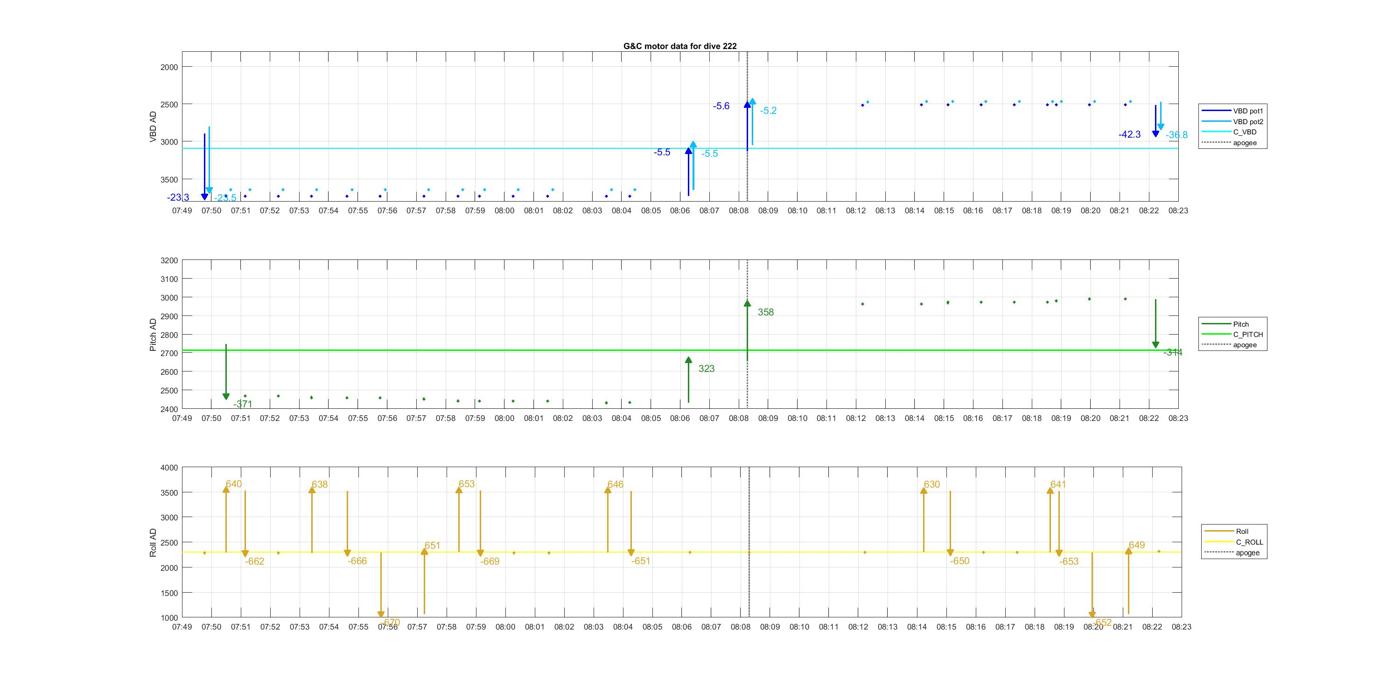1400x693 pixels.
Task: Click the Pitch plot '2700' y-axis tick label
Action: coord(170,354)
